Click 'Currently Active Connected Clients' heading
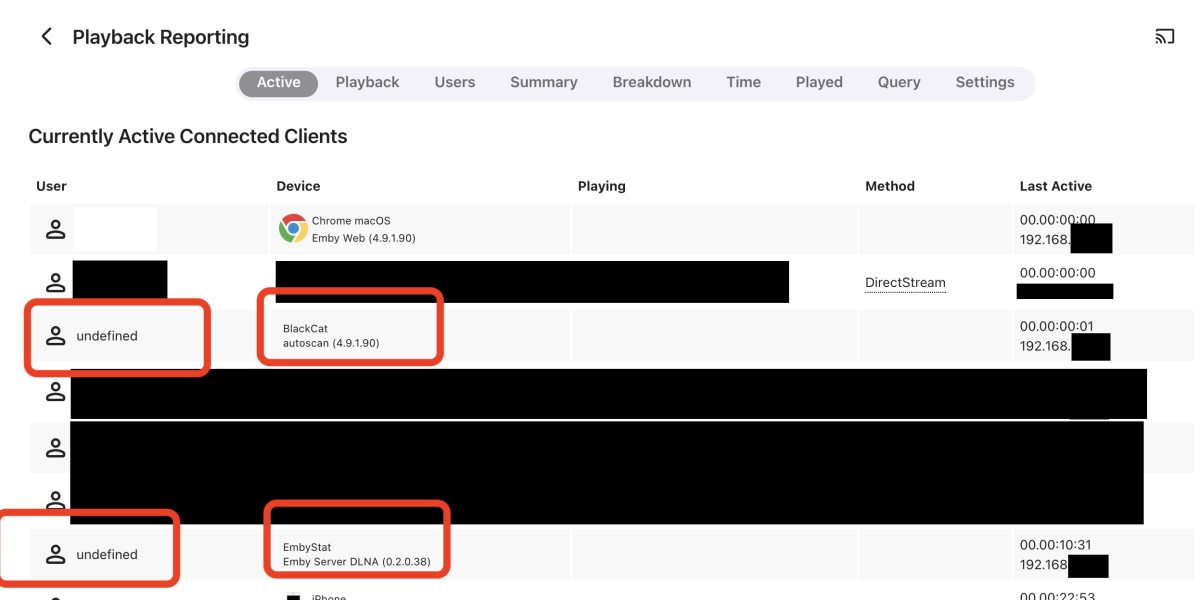Viewport: 1200px width, 600px height. (x=188, y=137)
